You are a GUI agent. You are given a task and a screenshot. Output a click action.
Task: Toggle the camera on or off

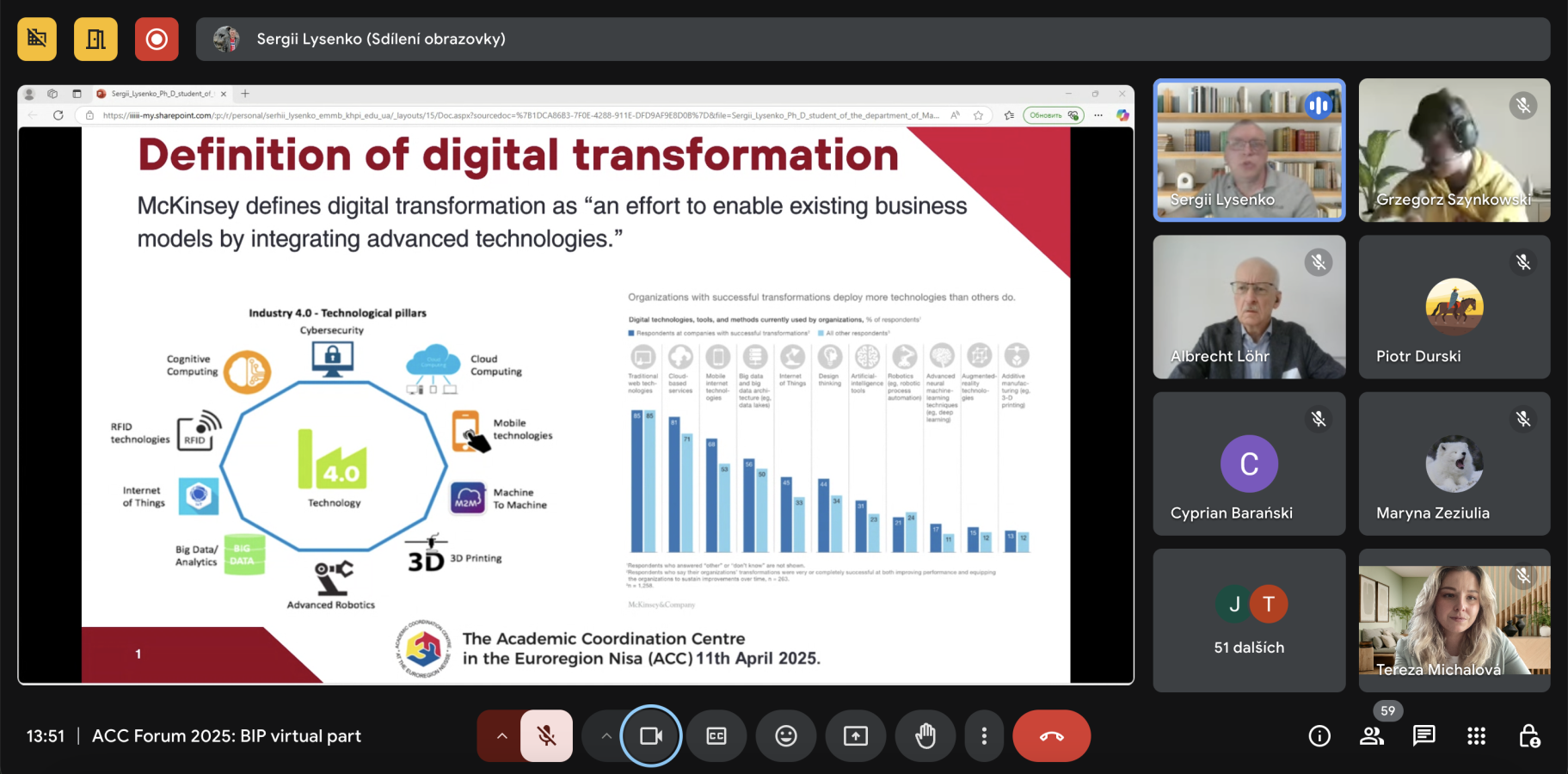tap(651, 736)
